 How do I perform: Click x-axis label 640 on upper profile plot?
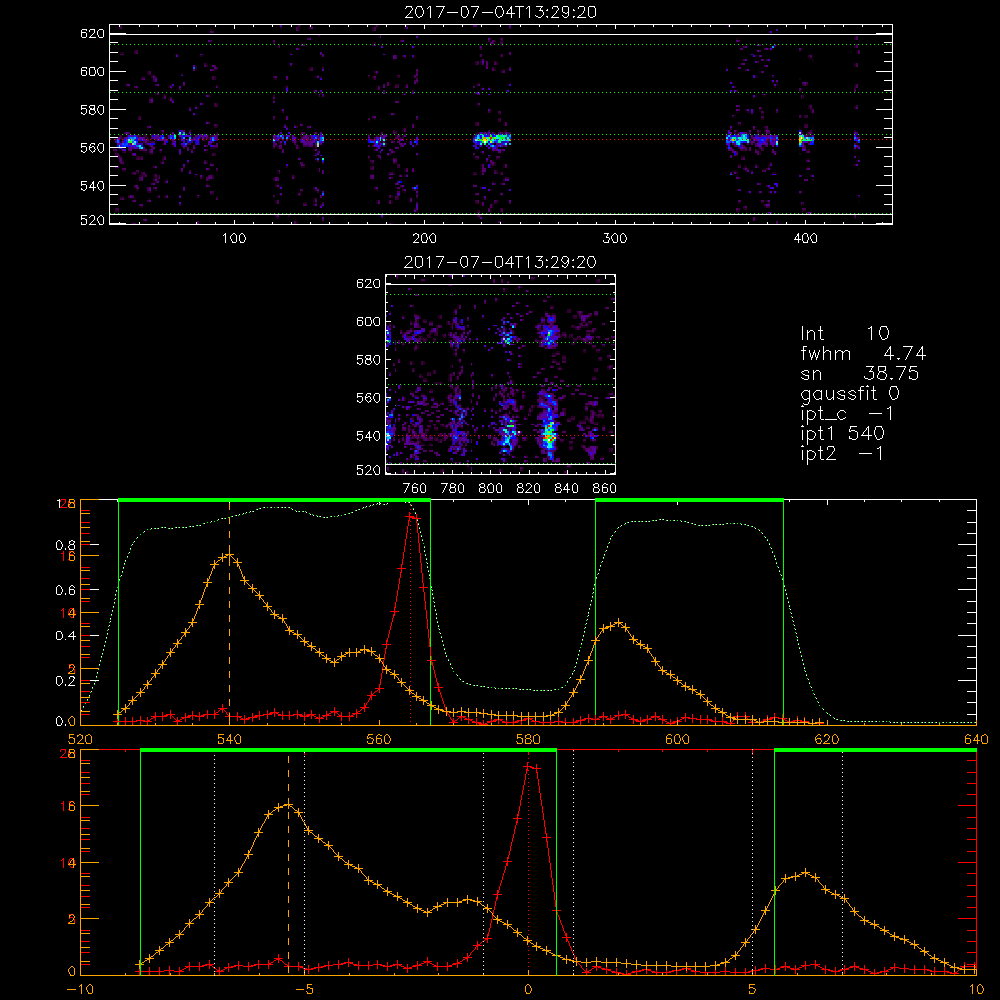click(x=976, y=740)
